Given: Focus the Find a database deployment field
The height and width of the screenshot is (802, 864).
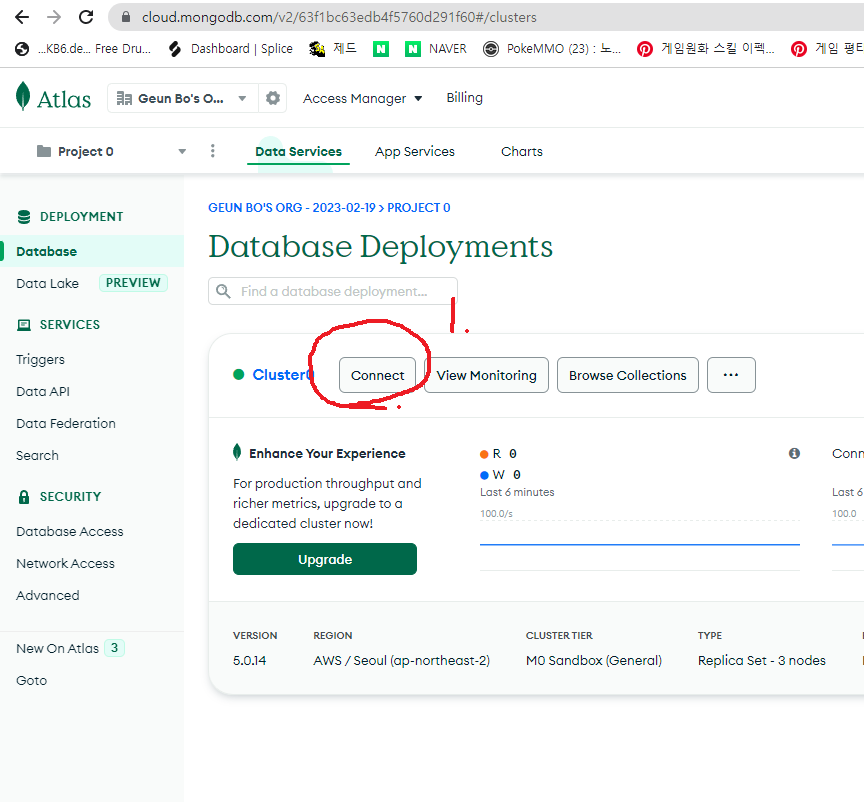Looking at the screenshot, I should (x=333, y=291).
